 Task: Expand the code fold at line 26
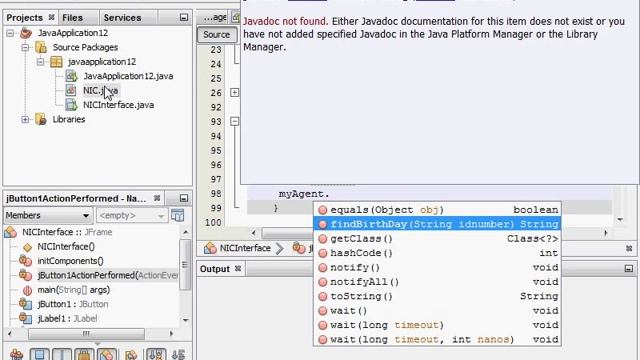click(234, 93)
